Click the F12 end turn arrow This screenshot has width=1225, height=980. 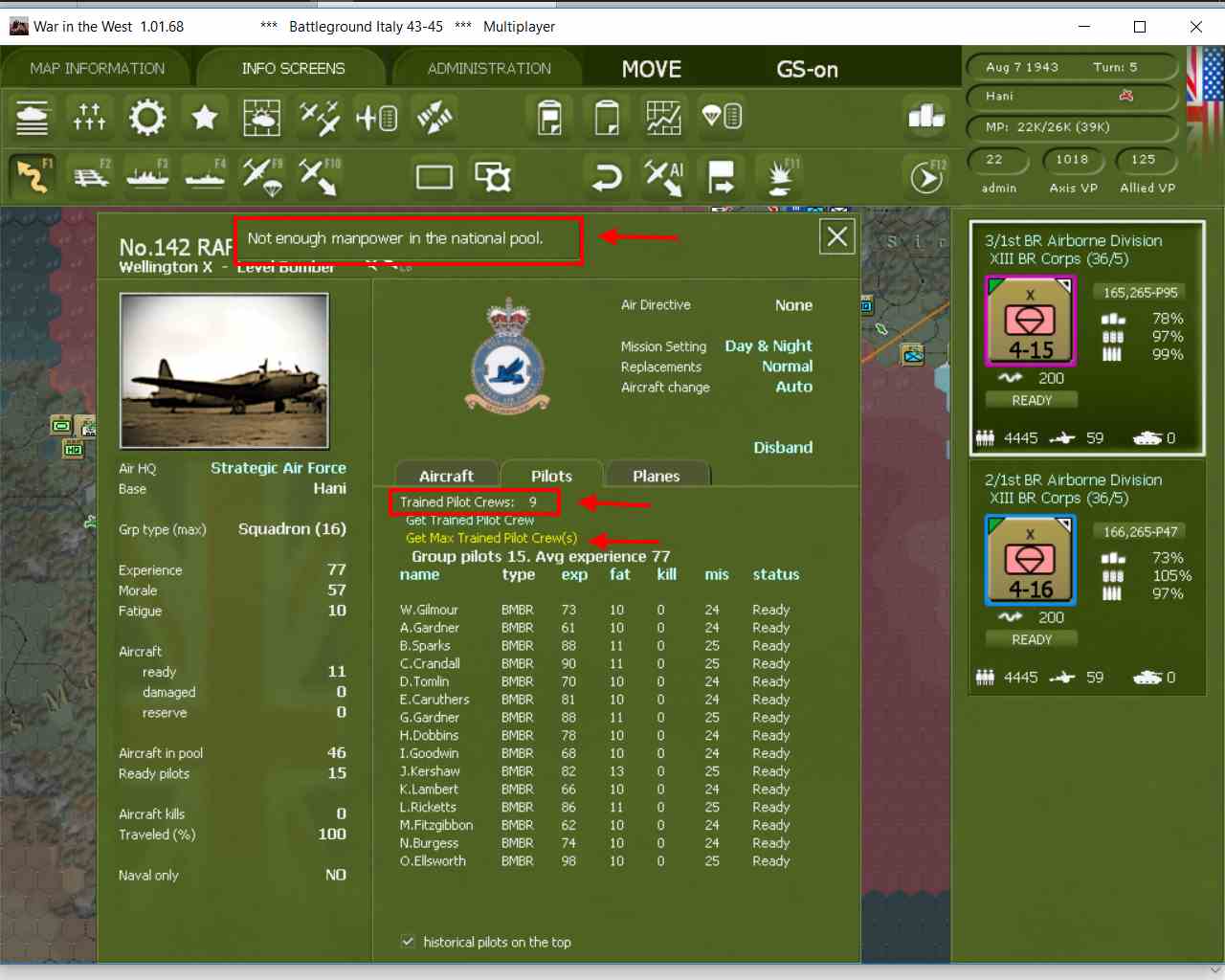click(926, 176)
